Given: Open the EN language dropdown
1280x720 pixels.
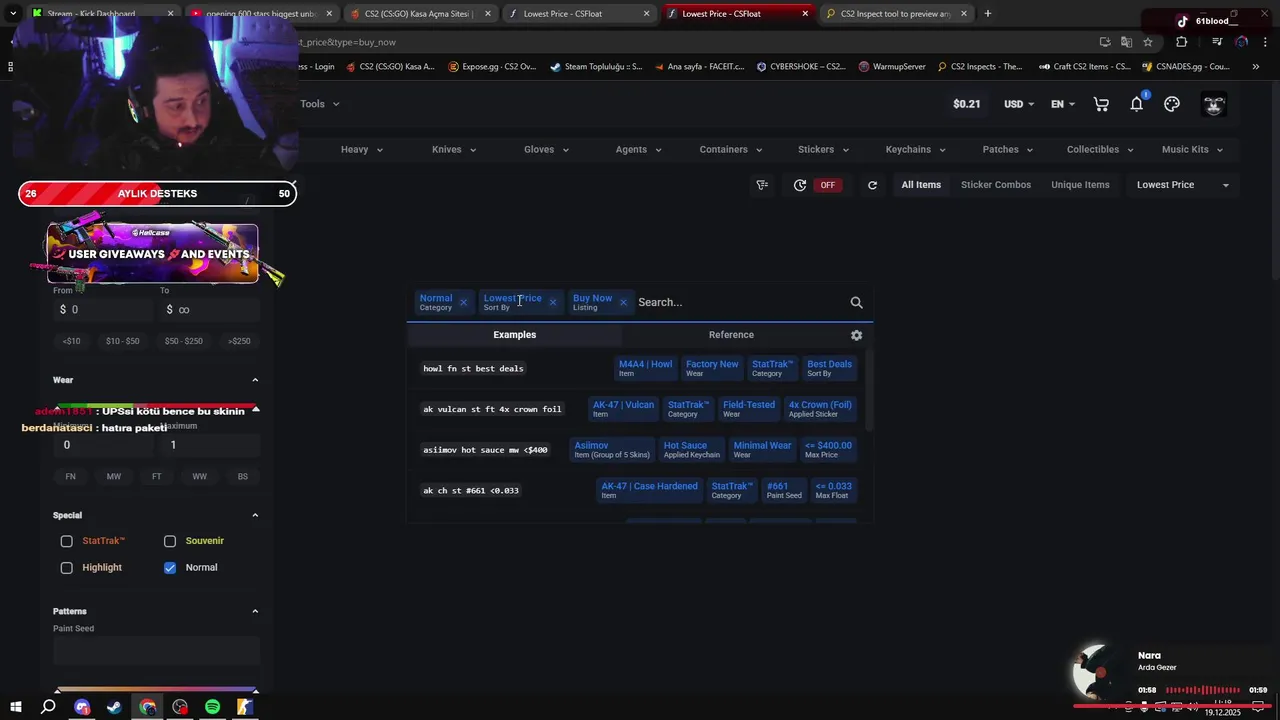Looking at the screenshot, I should click(x=1063, y=104).
